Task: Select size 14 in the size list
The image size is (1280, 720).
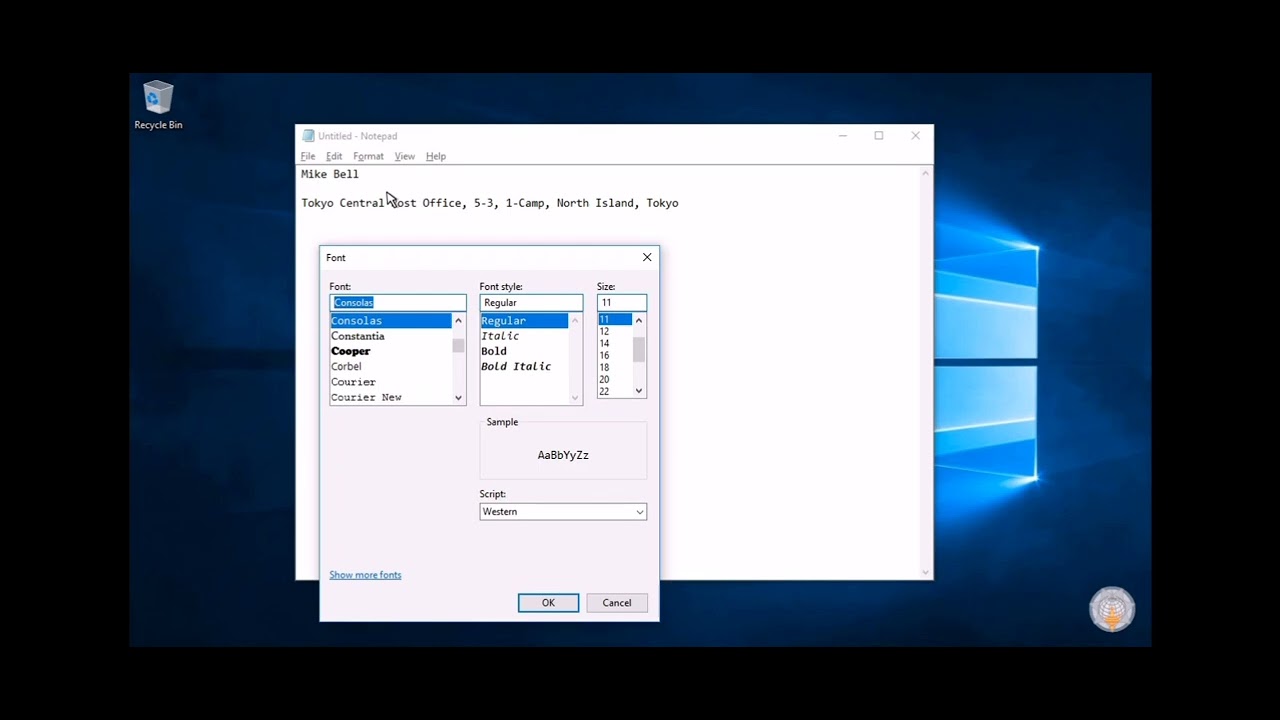Action: click(x=615, y=343)
